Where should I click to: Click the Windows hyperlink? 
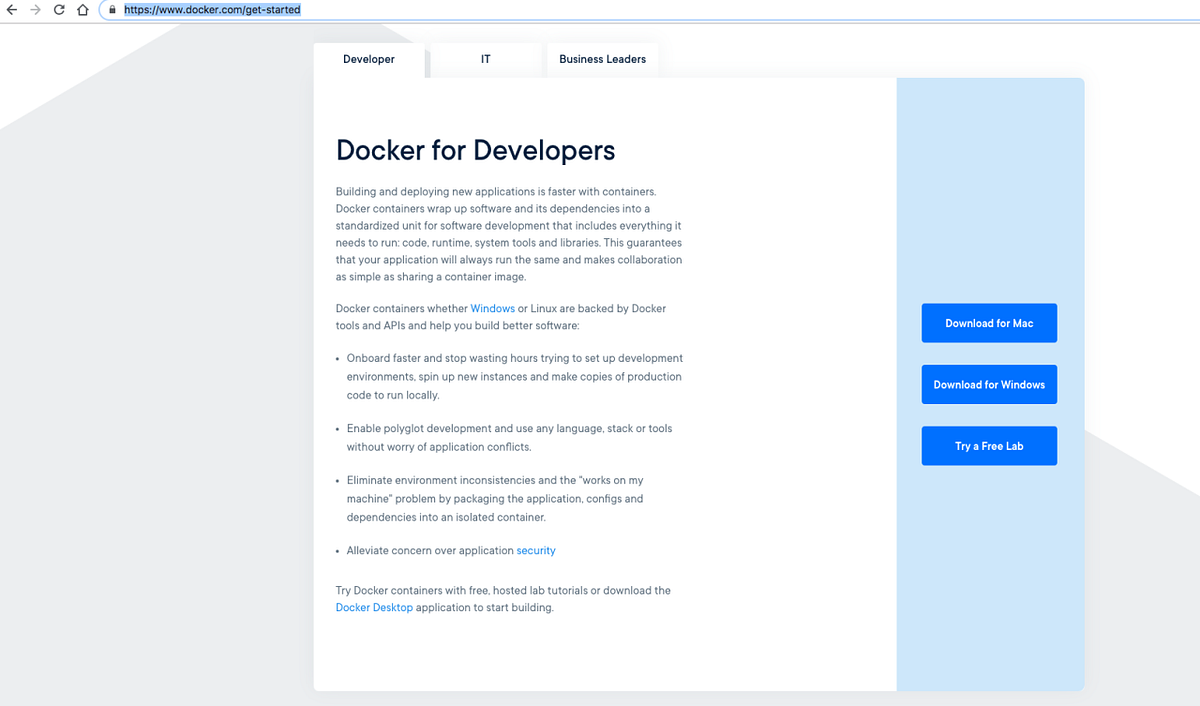pyautogui.click(x=492, y=308)
